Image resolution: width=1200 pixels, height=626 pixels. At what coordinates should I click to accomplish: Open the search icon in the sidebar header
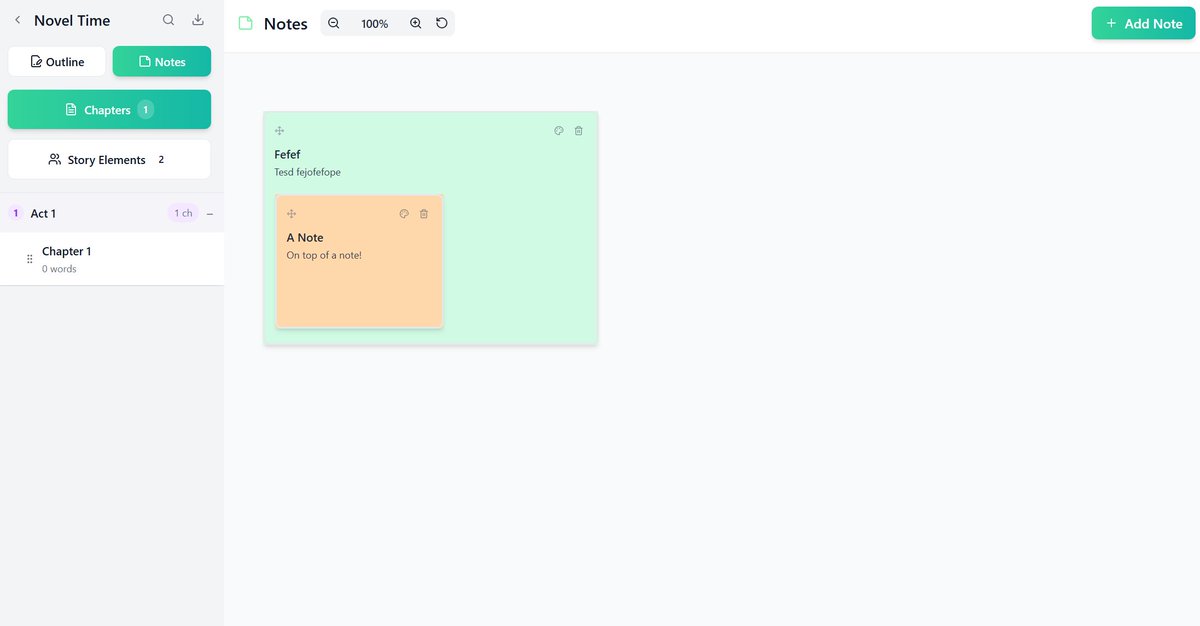[168, 20]
